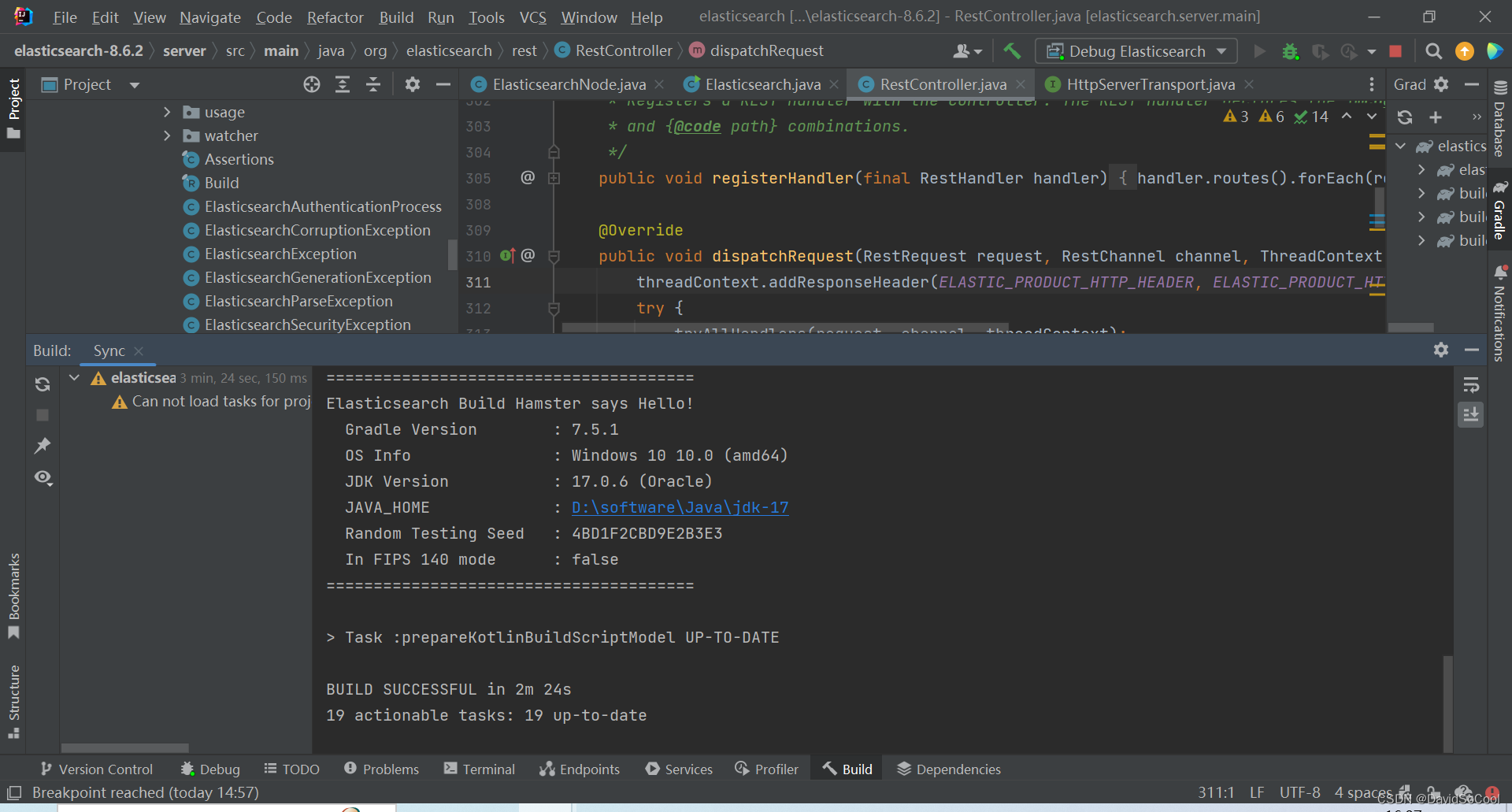Open the Database side tool window
Screen dimensions: 1512x812
click(1499, 120)
